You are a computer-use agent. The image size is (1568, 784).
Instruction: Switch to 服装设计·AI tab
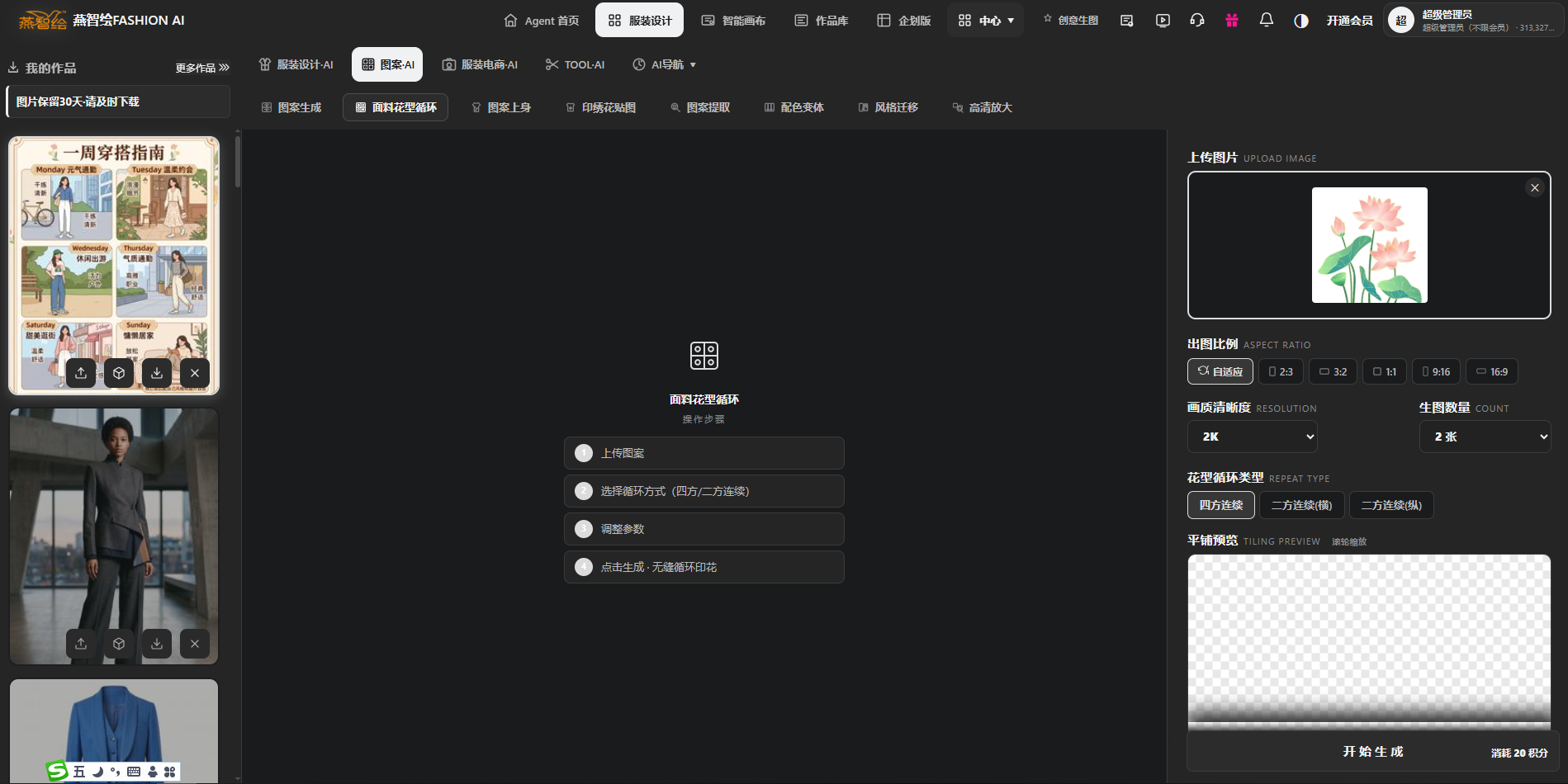296,64
